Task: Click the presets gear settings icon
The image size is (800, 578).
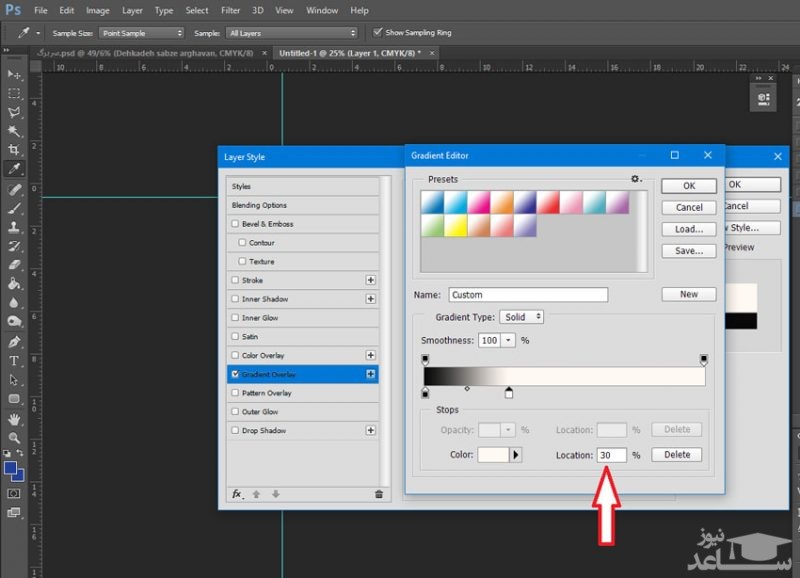Action: (x=635, y=179)
